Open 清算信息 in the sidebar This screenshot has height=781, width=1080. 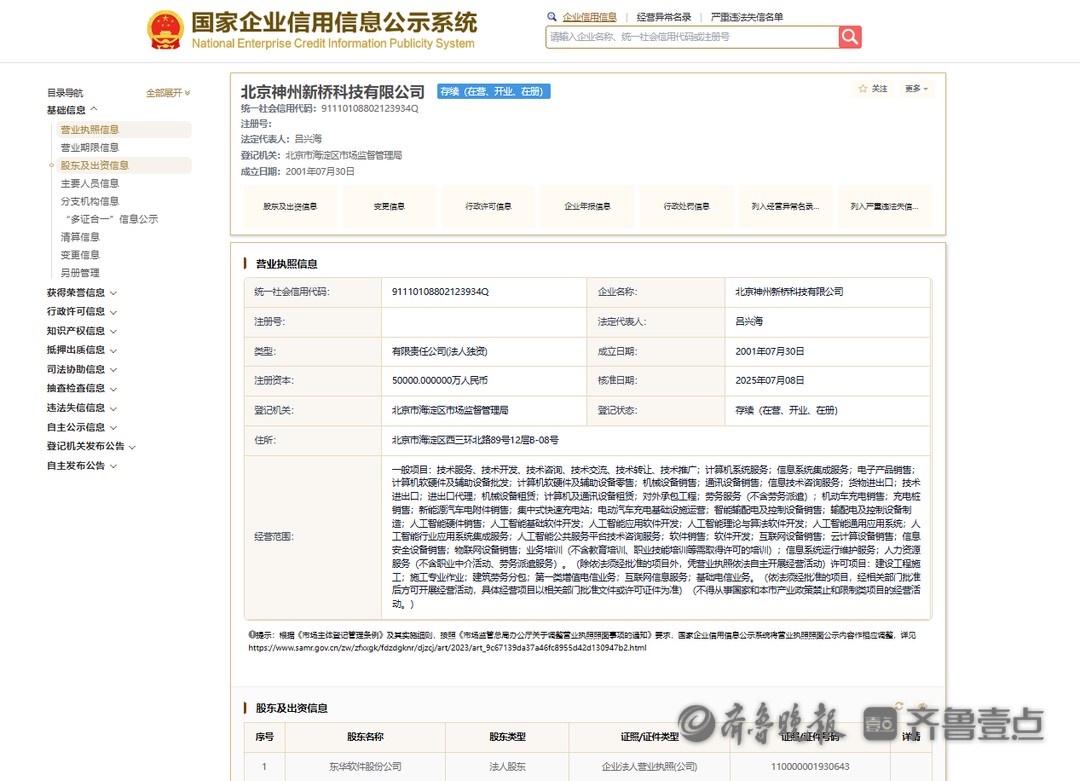[80, 237]
